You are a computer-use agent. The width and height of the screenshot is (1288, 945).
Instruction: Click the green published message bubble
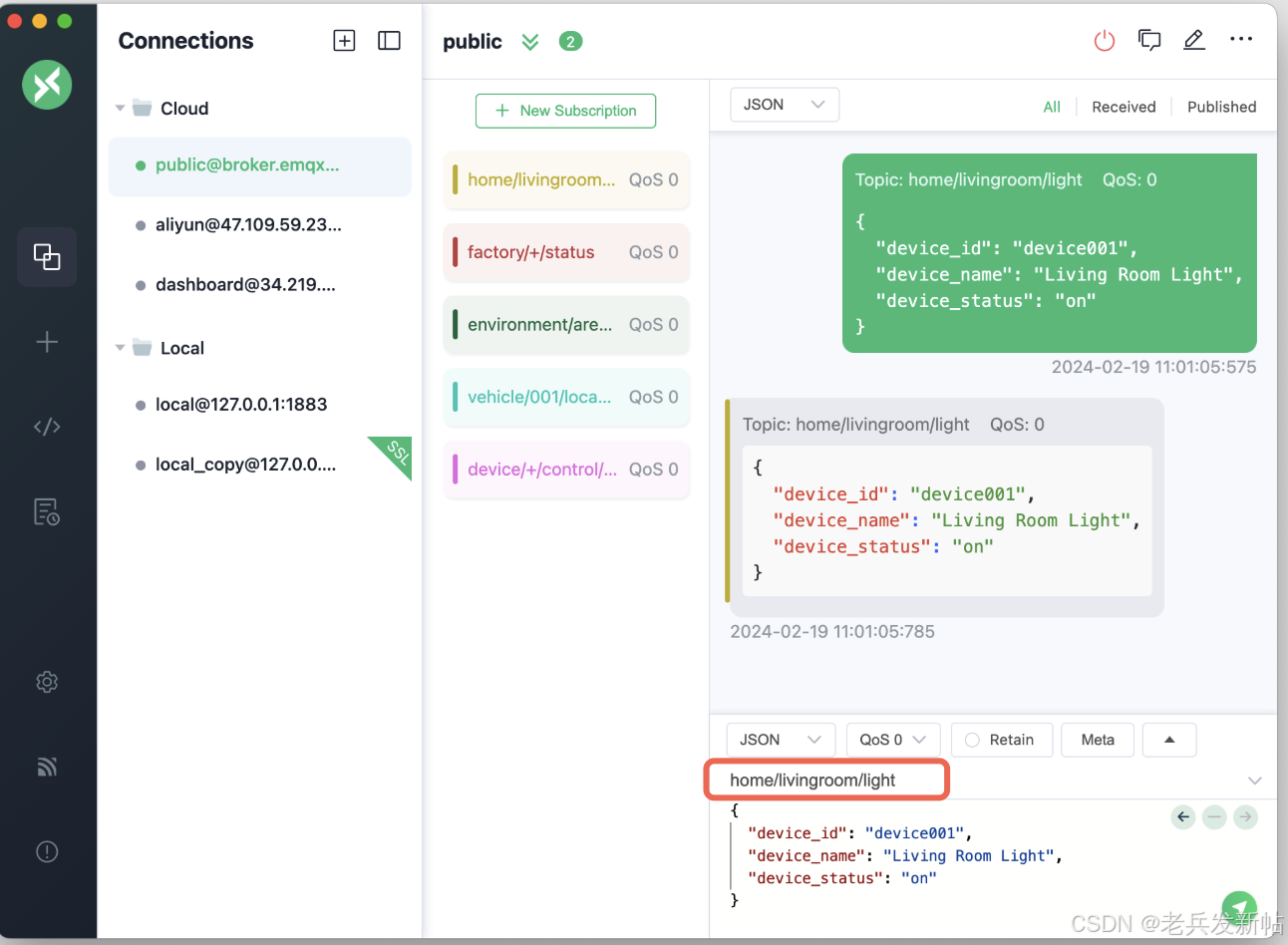[x=1049, y=253]
